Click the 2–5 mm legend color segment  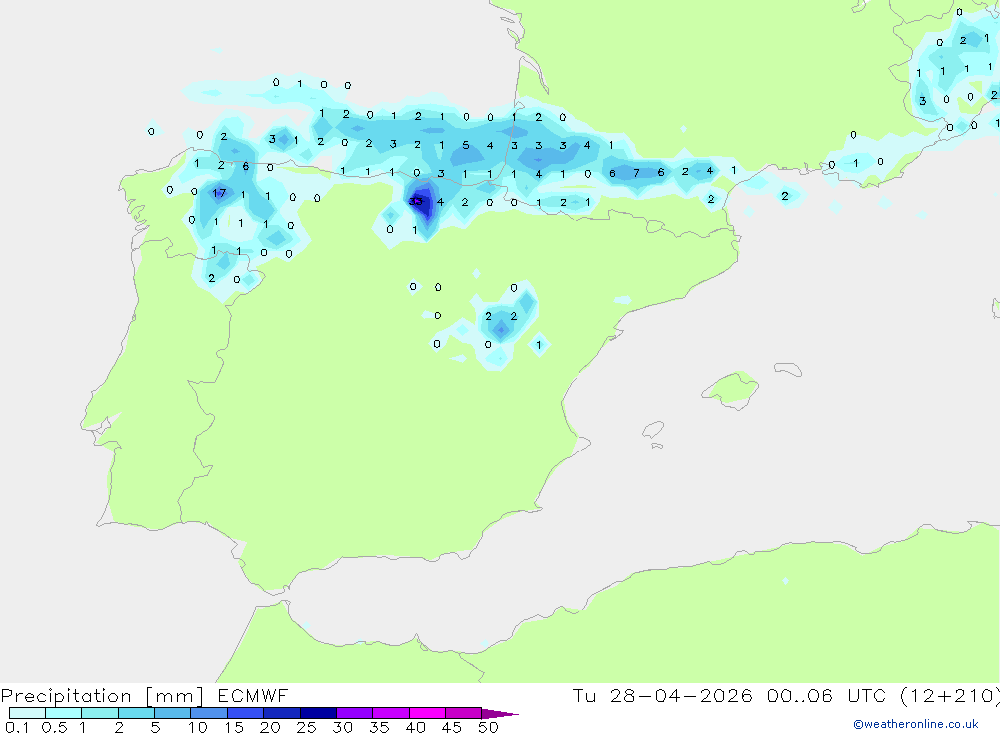coord(136,713)
